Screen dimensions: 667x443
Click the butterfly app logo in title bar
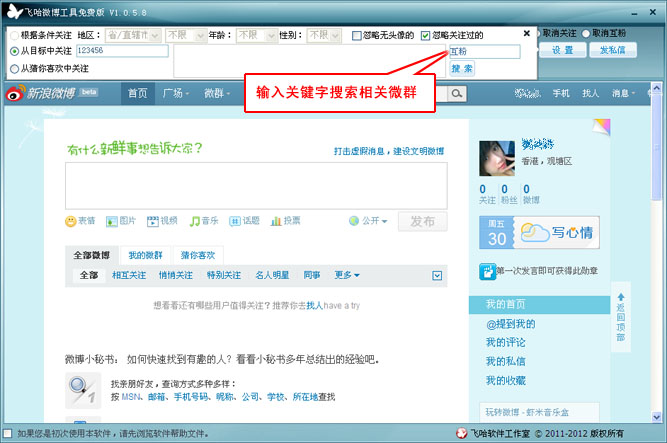tap(14, 11)
